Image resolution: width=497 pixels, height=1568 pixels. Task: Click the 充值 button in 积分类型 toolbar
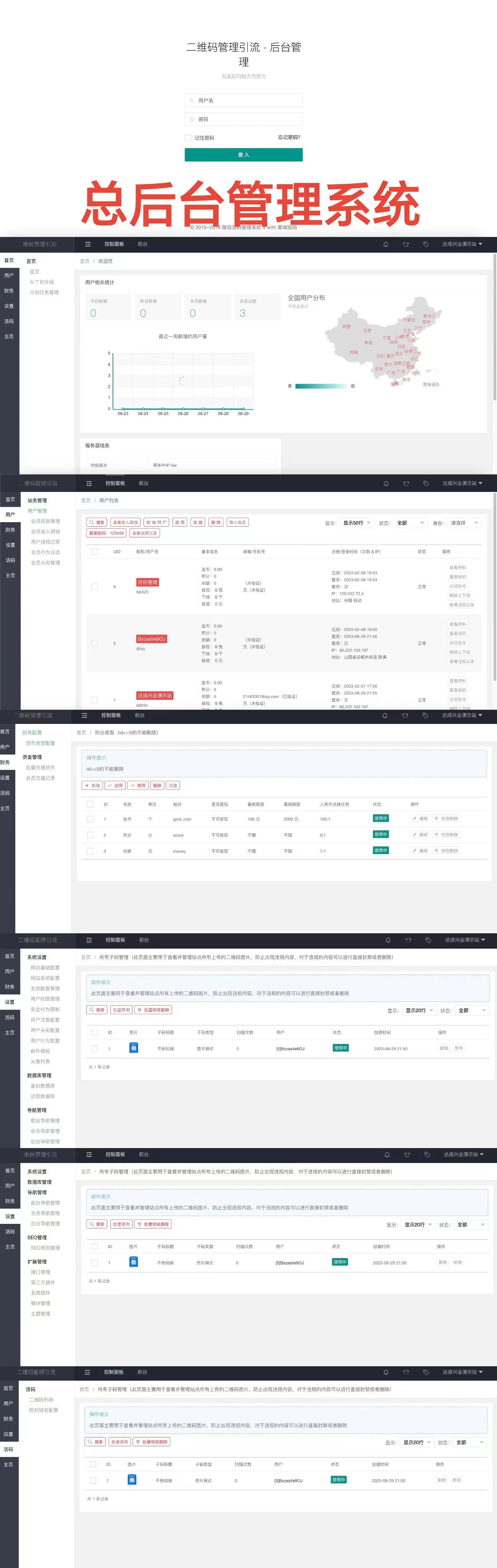click(173, 785)
